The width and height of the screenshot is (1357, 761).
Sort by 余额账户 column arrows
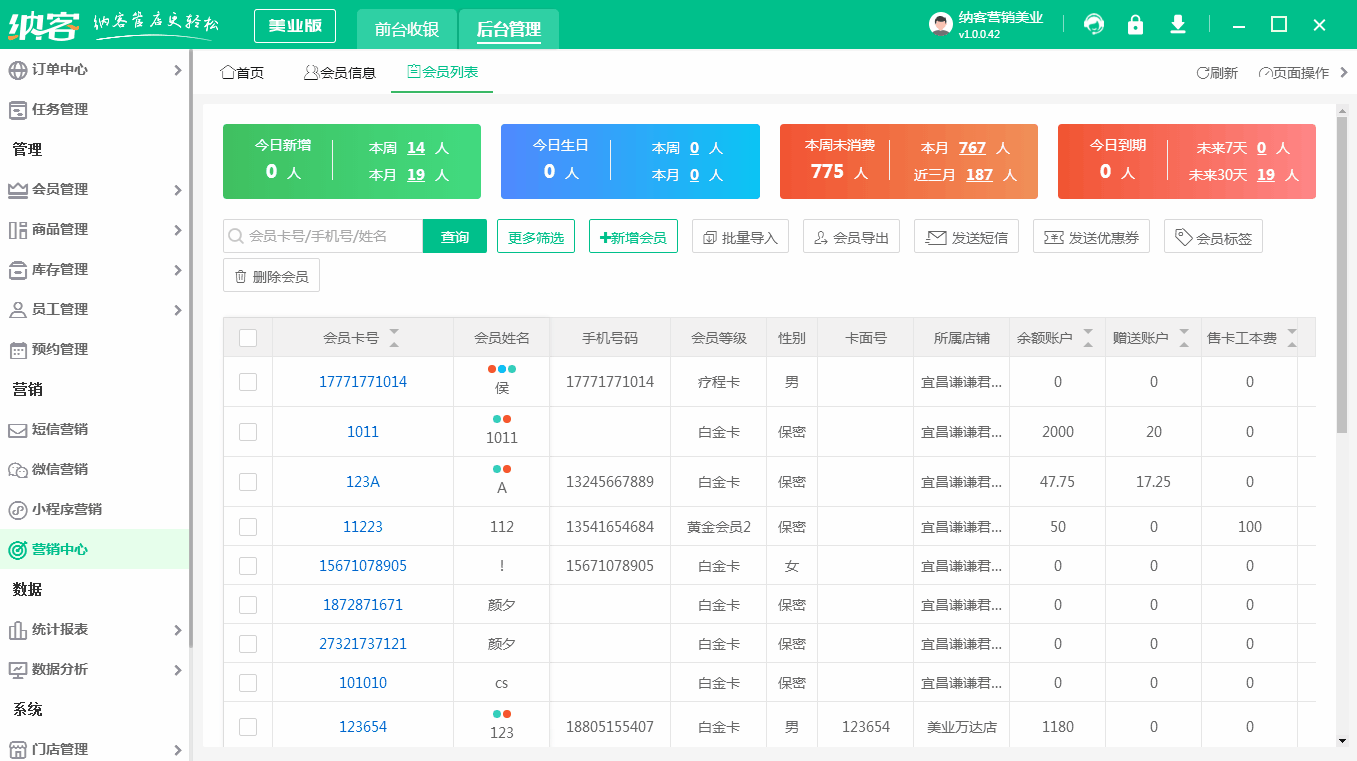1087,338
